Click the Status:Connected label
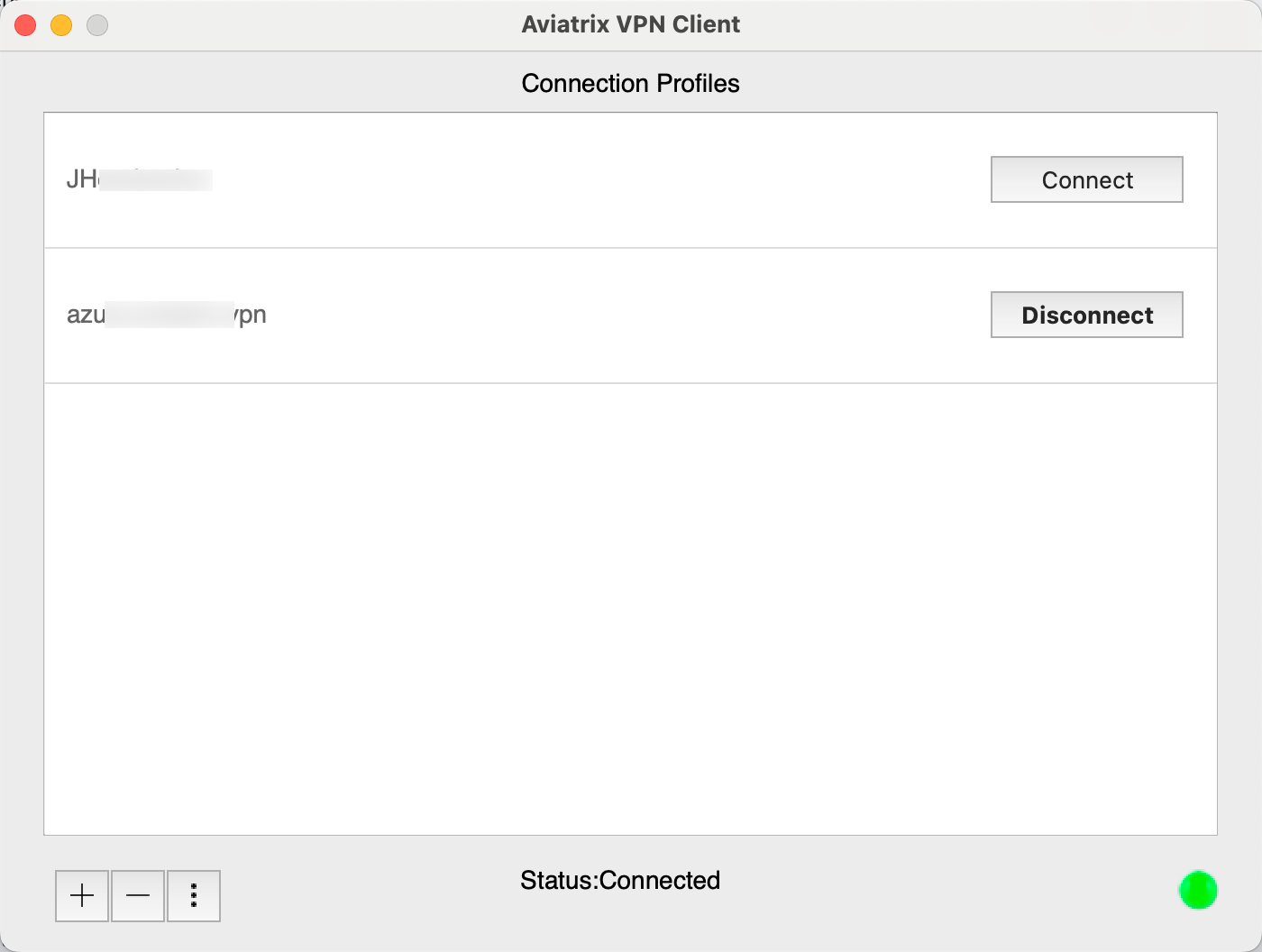This screenshot has width=1262, height=952. [x=619, y=880]
